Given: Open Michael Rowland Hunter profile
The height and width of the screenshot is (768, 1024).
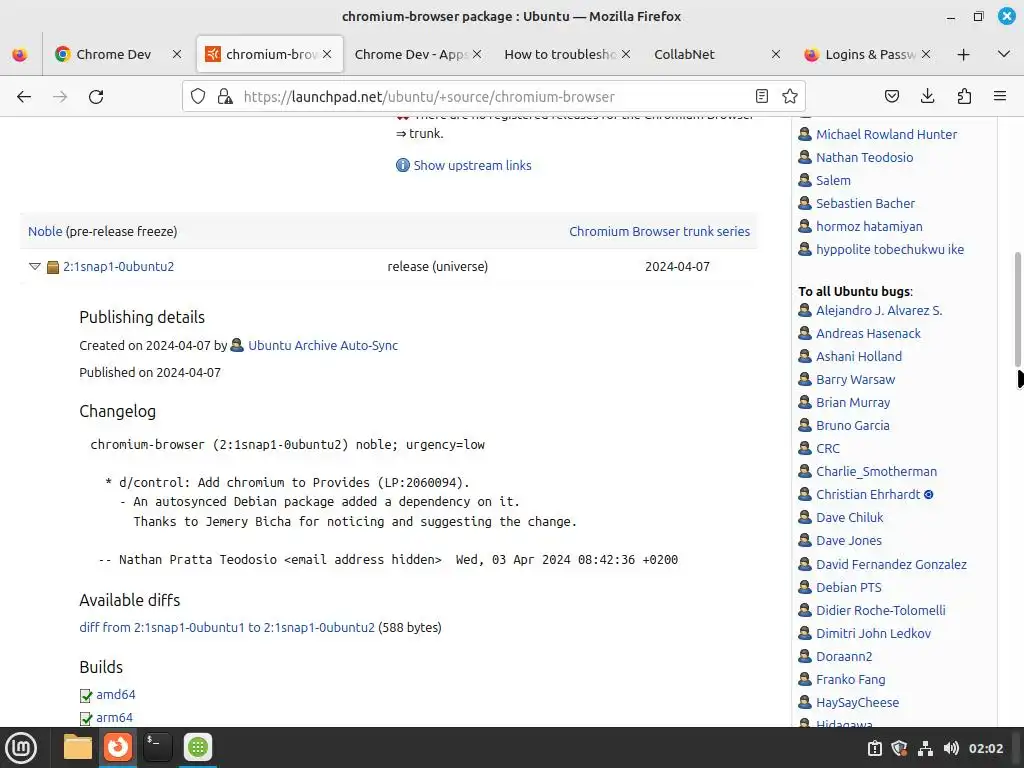Looking at the screenshot, I should [886, 135].
